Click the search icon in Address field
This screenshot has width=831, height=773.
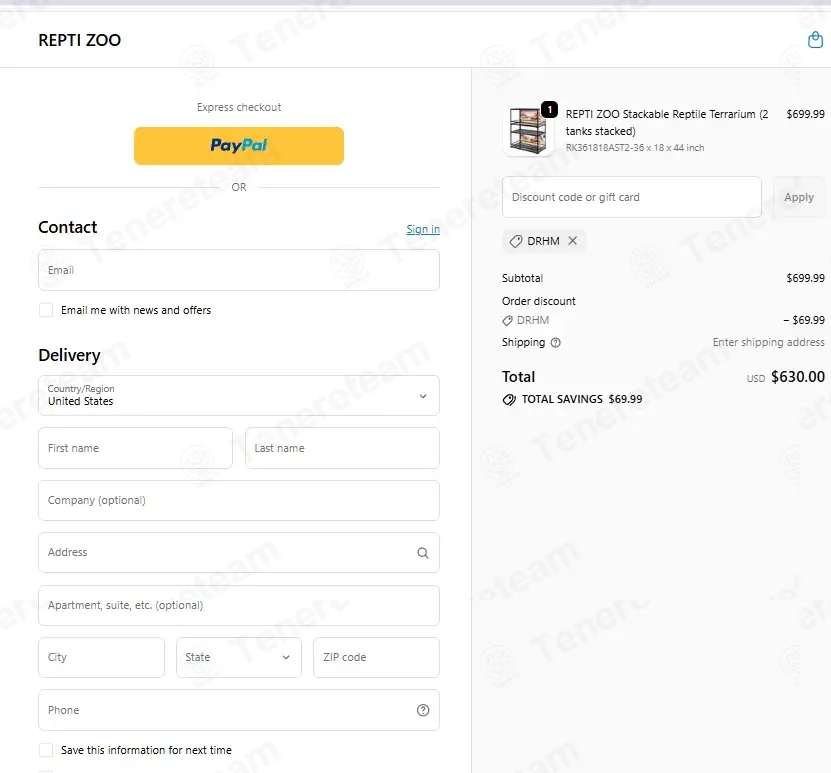click(x=422, y=553)
